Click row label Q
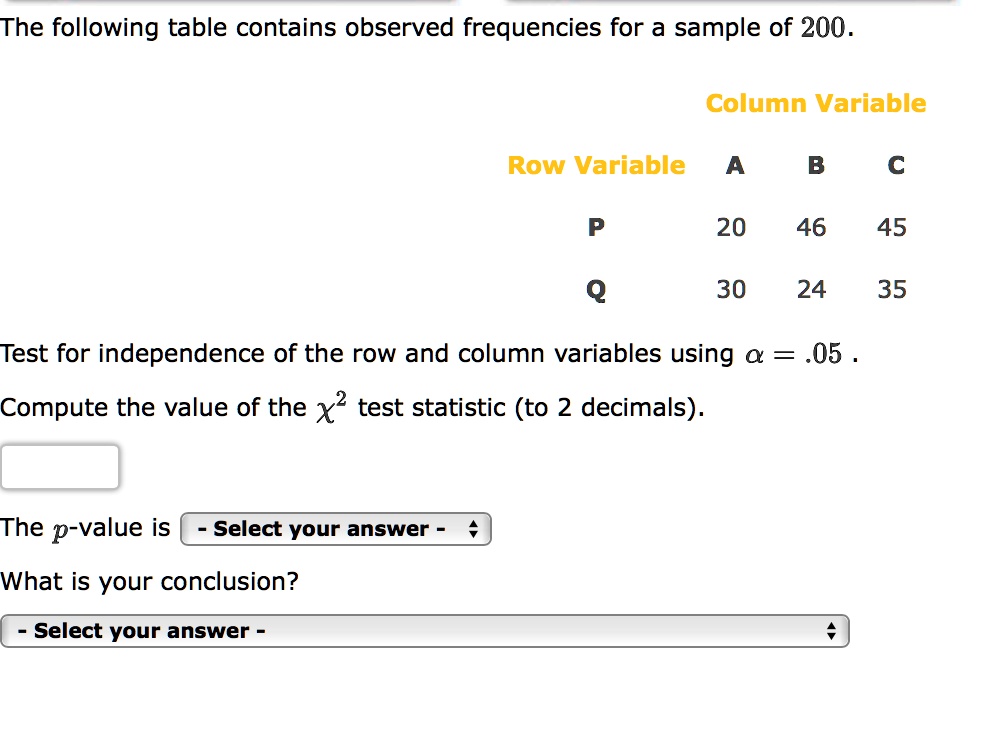This screenshot has width=994, height=738. pyautogui.click(x=596, y=290)
